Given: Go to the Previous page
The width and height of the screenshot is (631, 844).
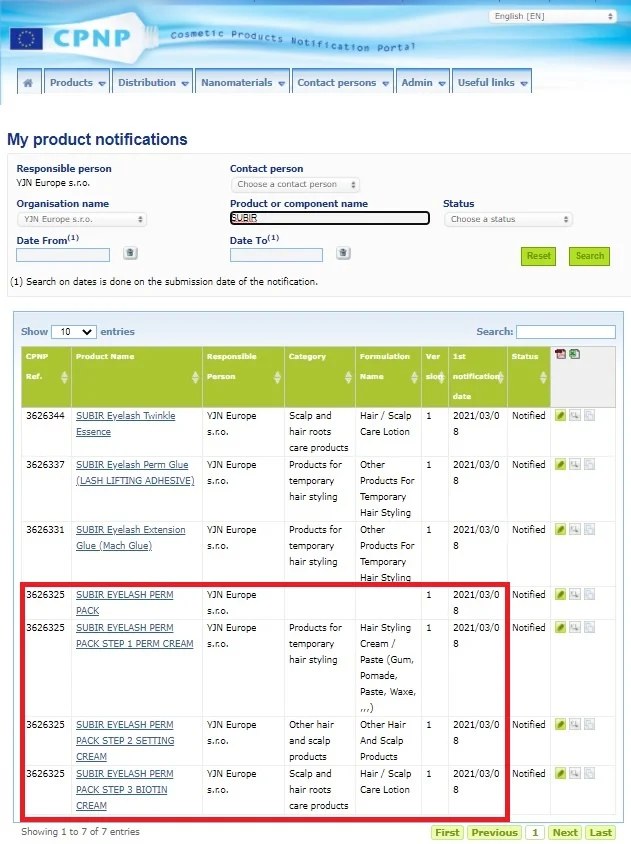Looking at the screenshot, I should pyautogui.click(x=494, y=832).
